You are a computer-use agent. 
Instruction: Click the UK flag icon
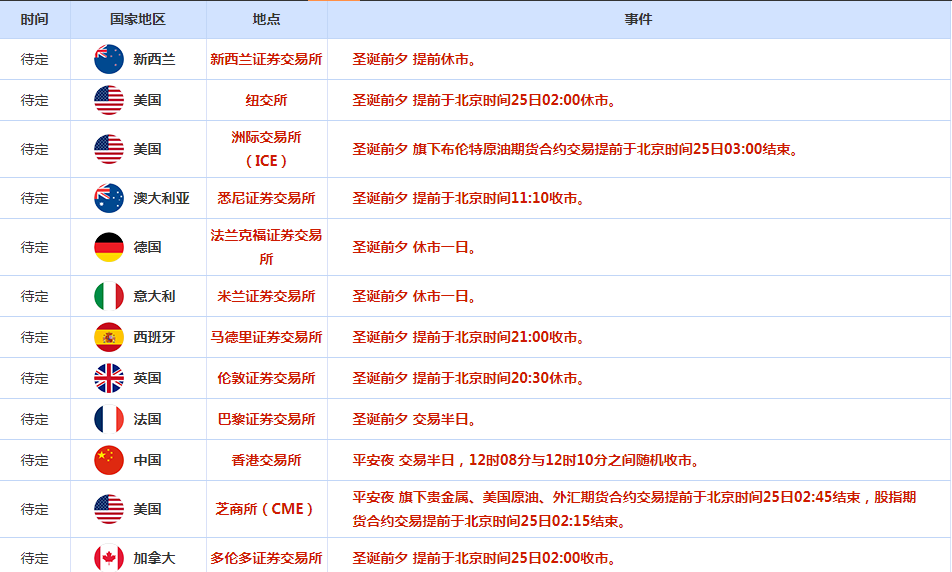coord(109,378)
